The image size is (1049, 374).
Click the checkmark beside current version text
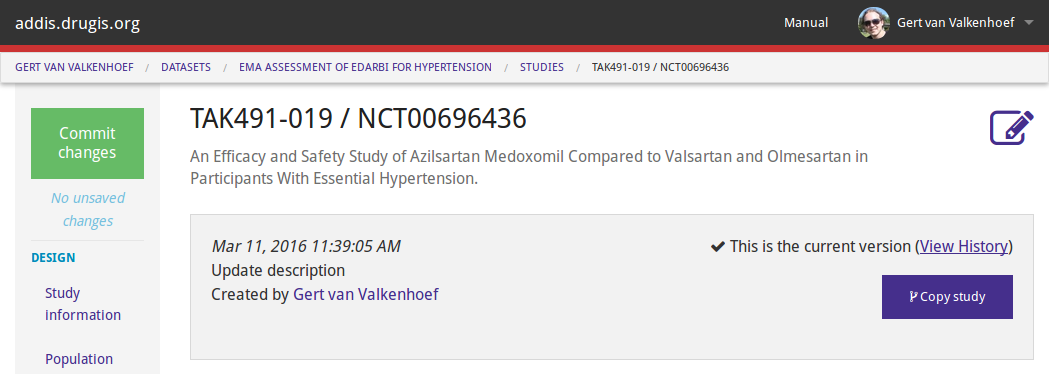click(x=717, y=247)
